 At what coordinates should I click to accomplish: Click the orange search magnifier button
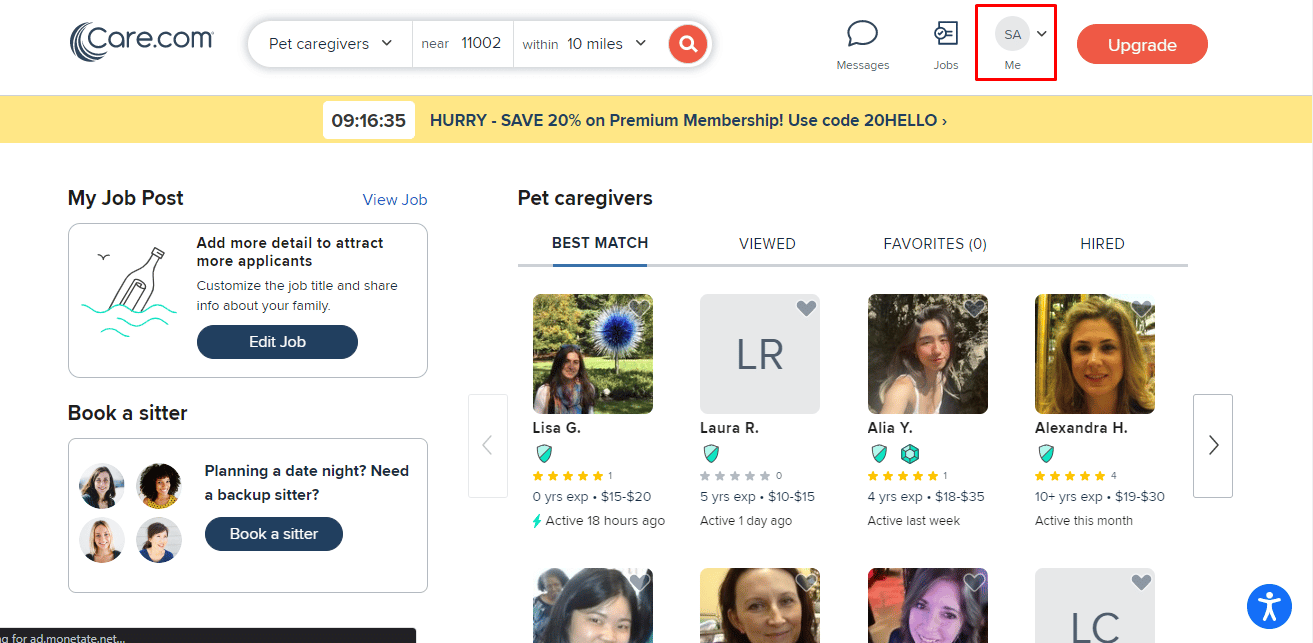[x=688, y=44]
